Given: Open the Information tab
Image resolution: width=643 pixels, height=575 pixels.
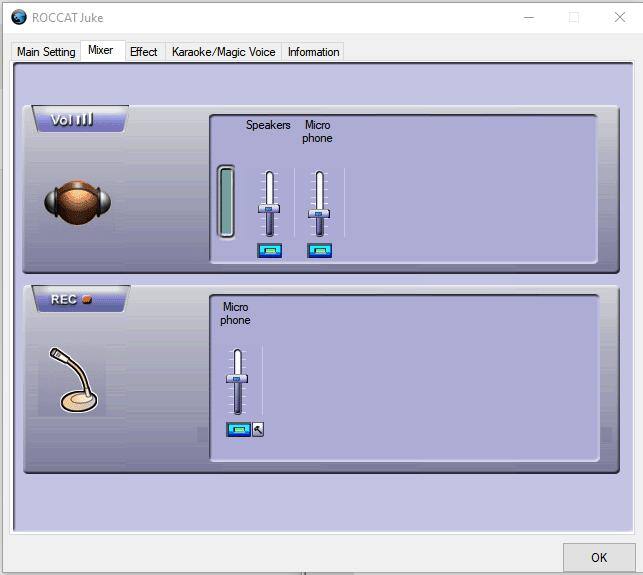Looking at the screenshot, I should (x=313, y=52).
